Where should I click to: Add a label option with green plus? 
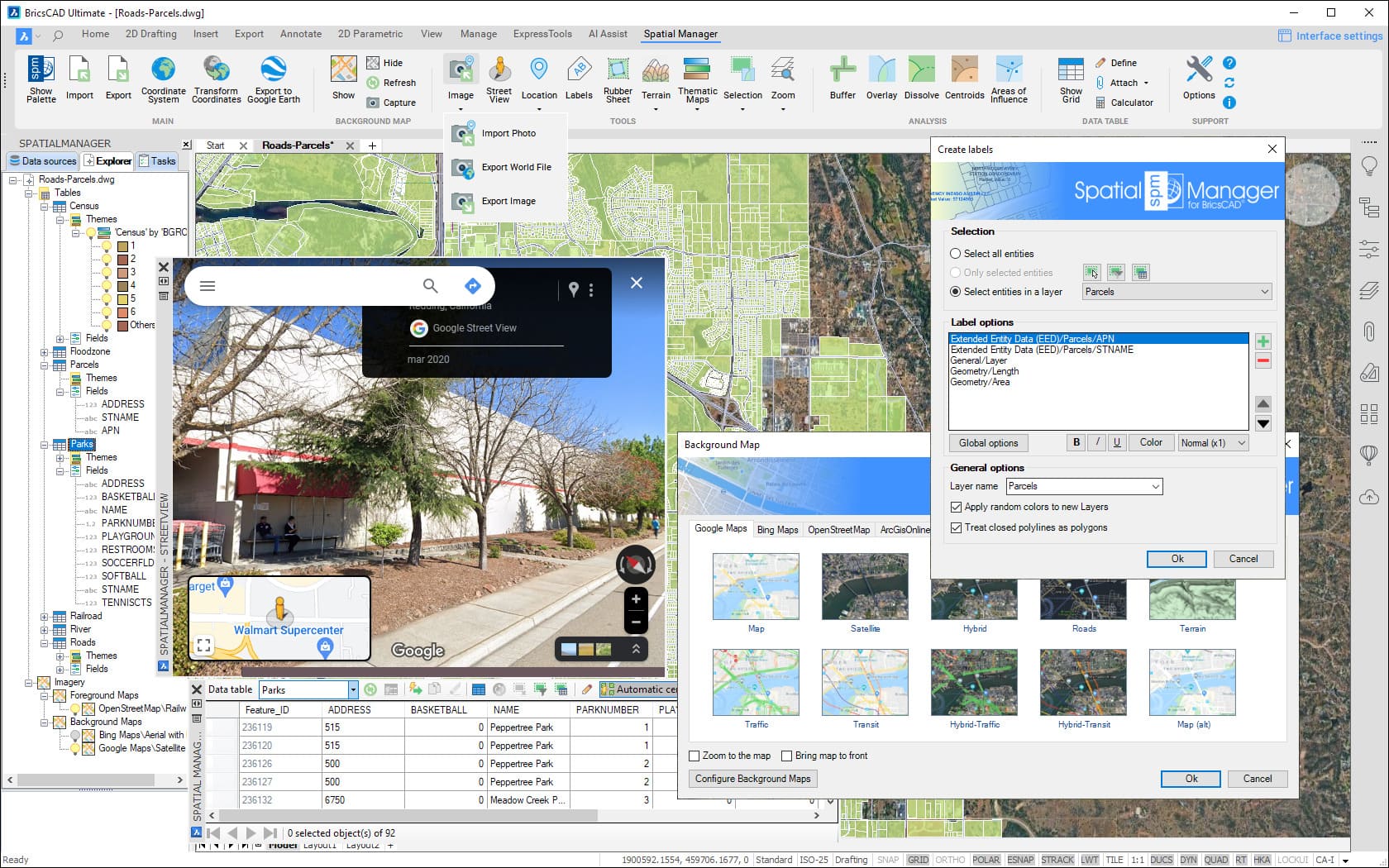click(x=1263, y=341)
